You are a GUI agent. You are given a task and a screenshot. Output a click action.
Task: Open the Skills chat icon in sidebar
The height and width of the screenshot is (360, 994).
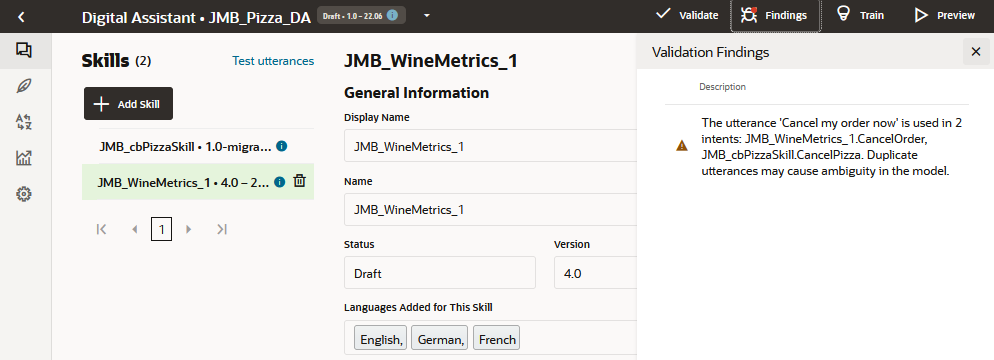24,50
